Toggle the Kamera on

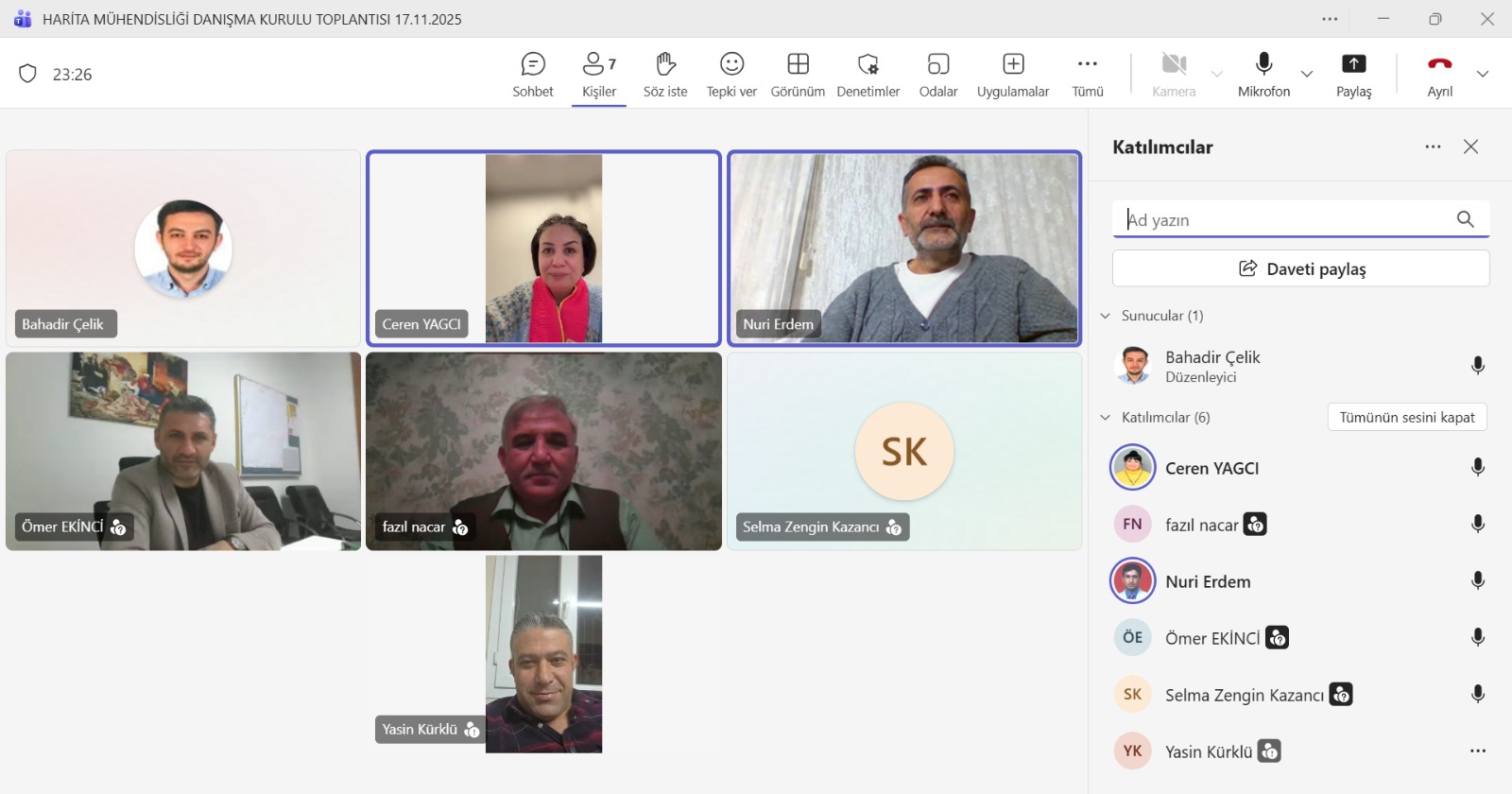click(x=1174, y=74)
